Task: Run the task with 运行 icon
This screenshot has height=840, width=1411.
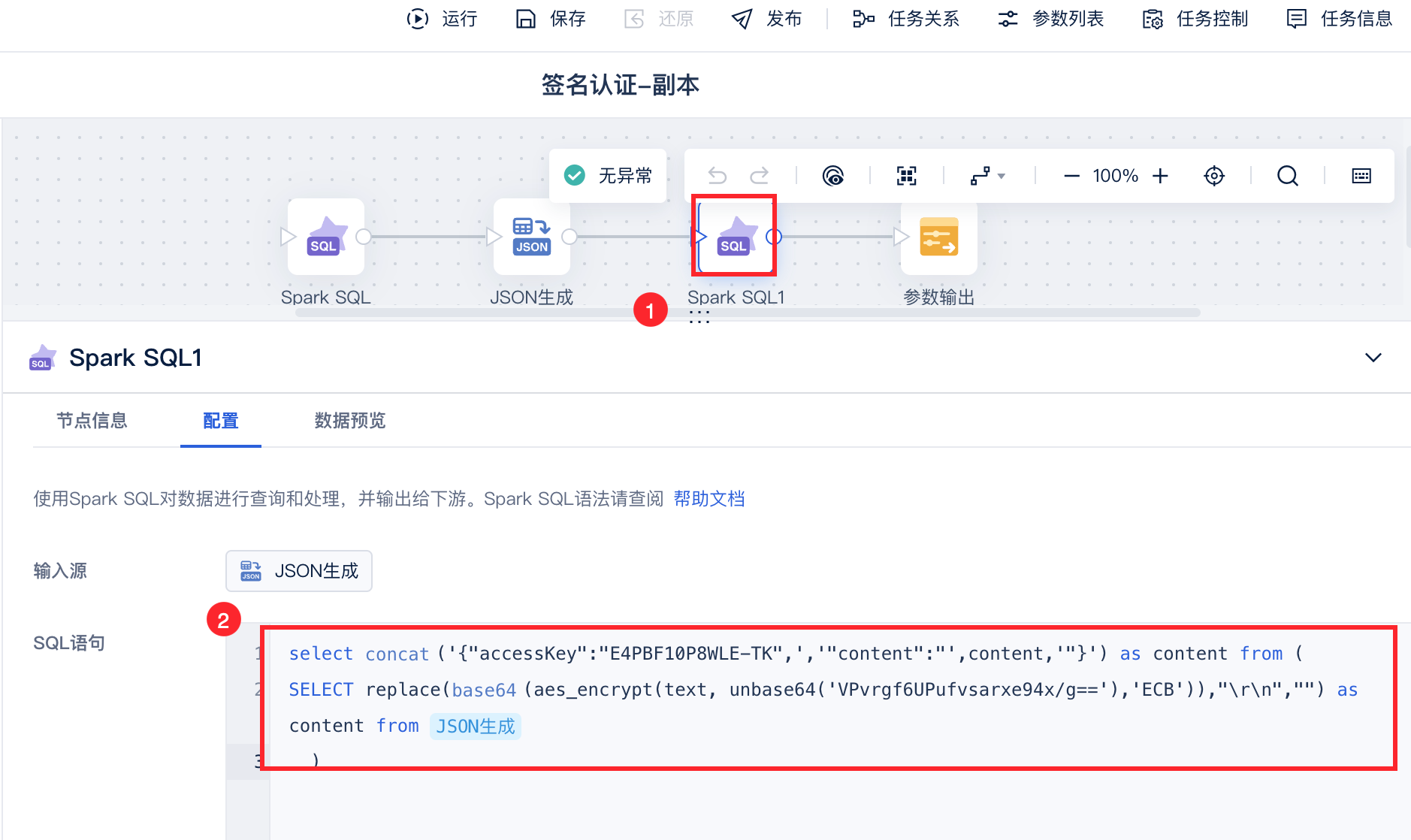Action: [442, 19]
